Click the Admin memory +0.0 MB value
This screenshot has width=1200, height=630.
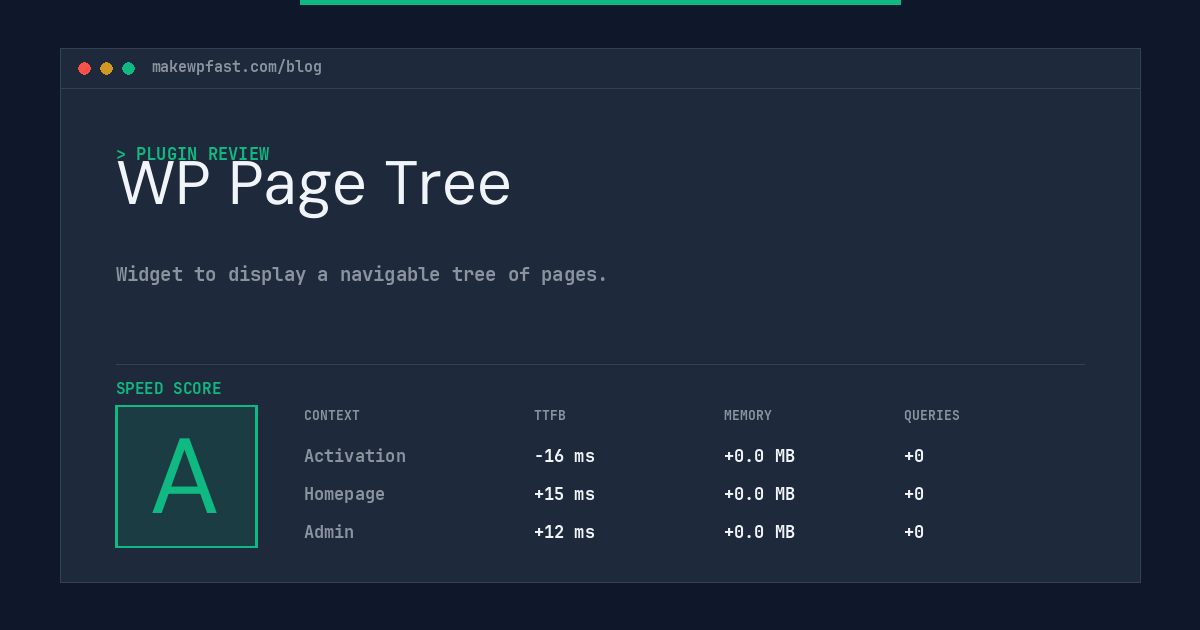click(x=759, y=532)
